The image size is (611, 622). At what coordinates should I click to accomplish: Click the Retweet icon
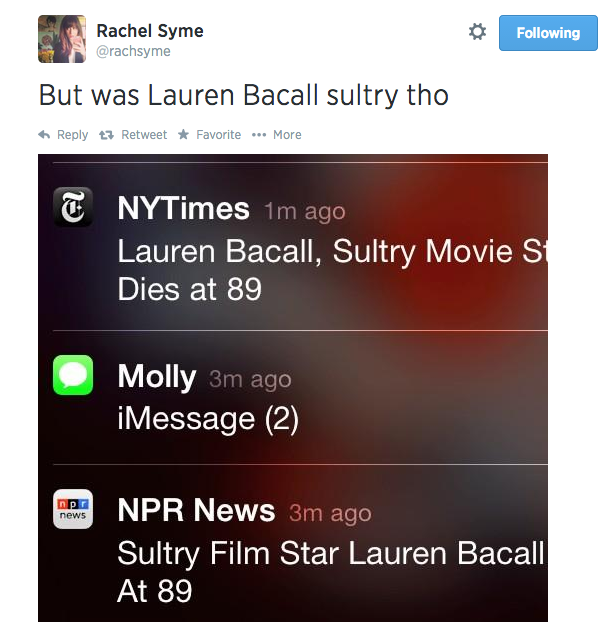tap(107, 135)
